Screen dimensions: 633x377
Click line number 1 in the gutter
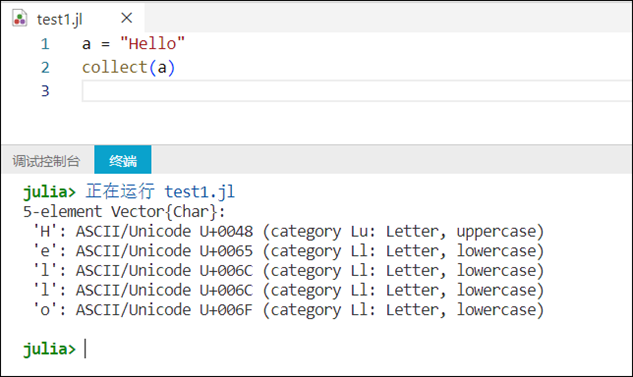tap(45, 44)
